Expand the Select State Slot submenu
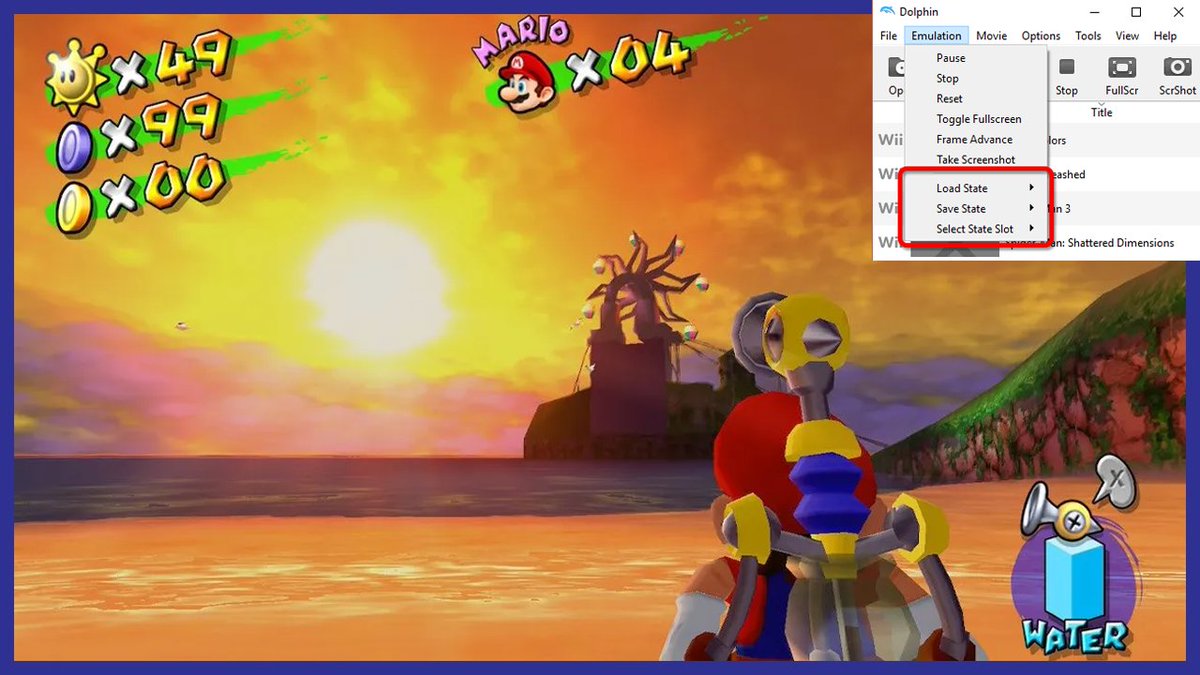Image resolution: width=1200 pixels, height=675 pixels. pyautogui.click(x=976, y=229)
